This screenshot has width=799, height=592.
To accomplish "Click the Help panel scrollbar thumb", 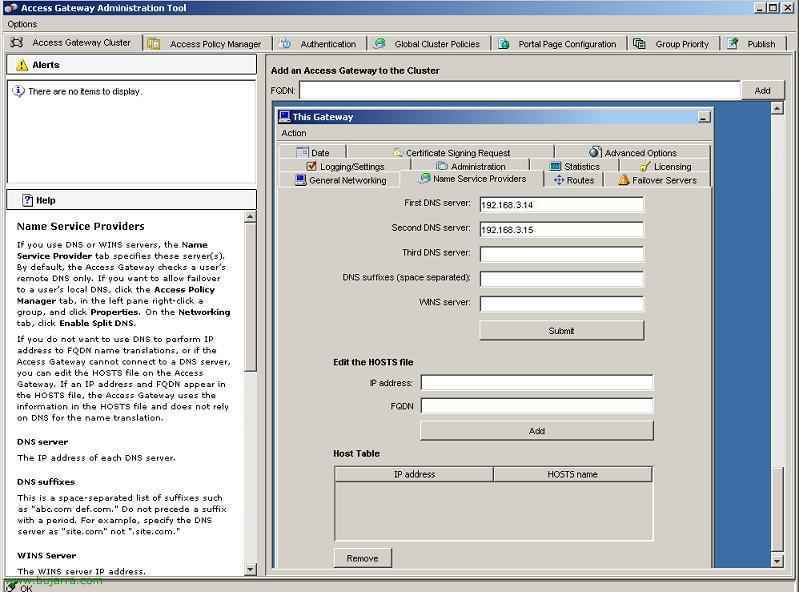I will coord(250,297).
